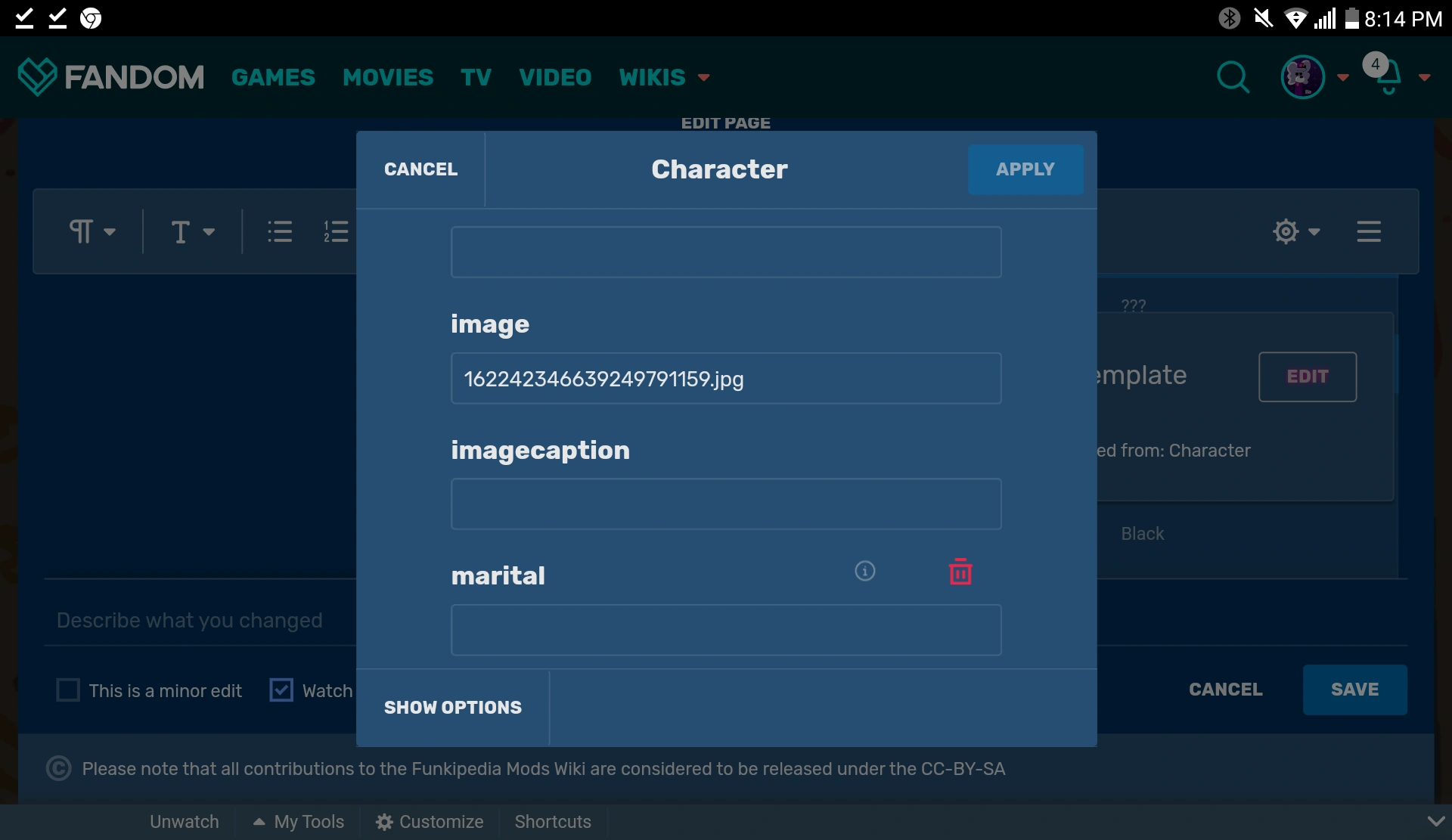Open the text style dropdown
The image size is (1452, 840).
[191, 231]
